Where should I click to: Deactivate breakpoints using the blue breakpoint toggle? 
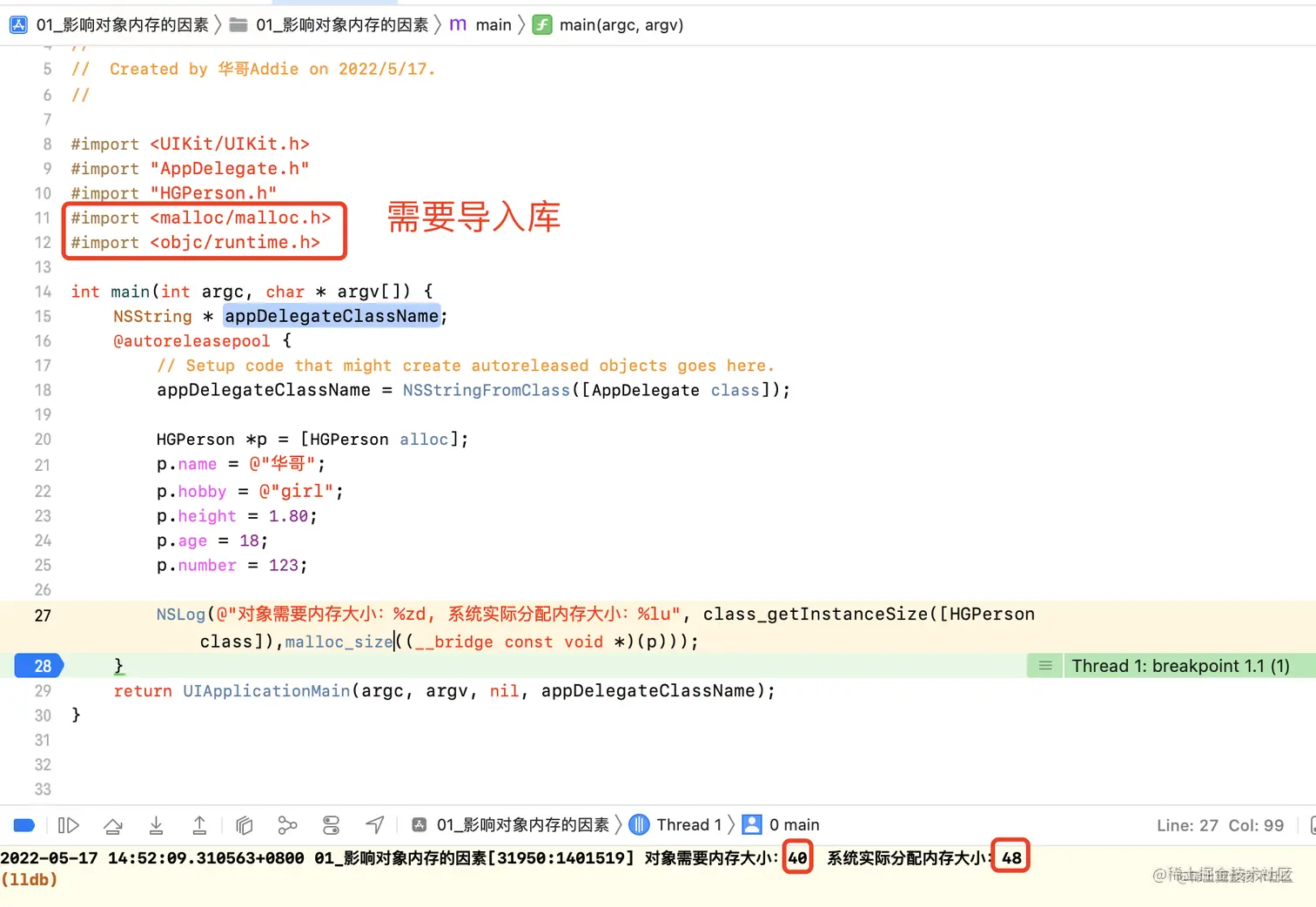tap(24, 825)
